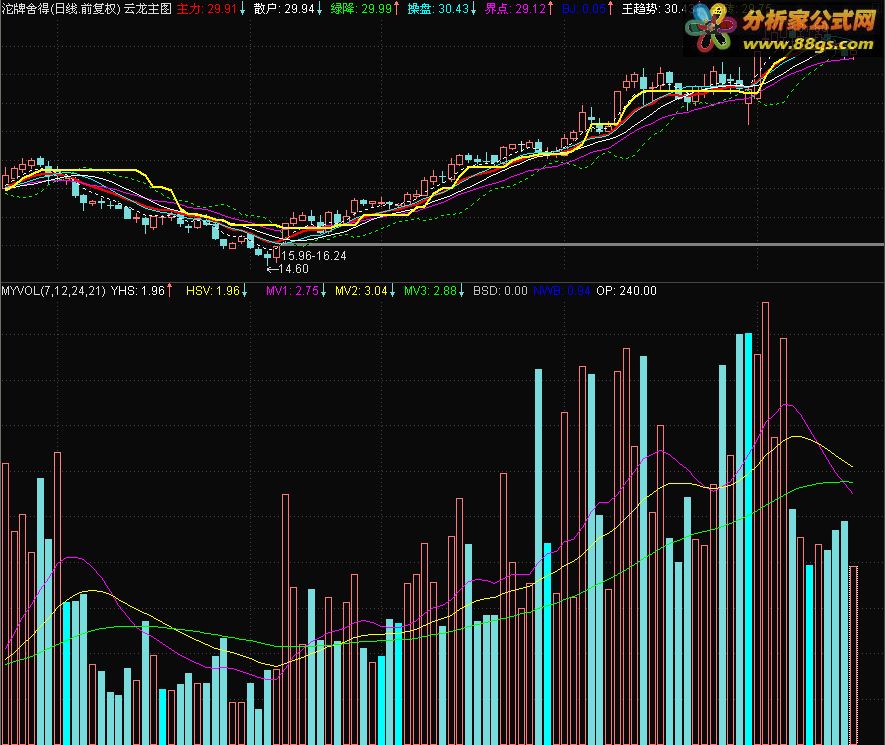Select the 云龙主图 indicator name

(148, 8)
